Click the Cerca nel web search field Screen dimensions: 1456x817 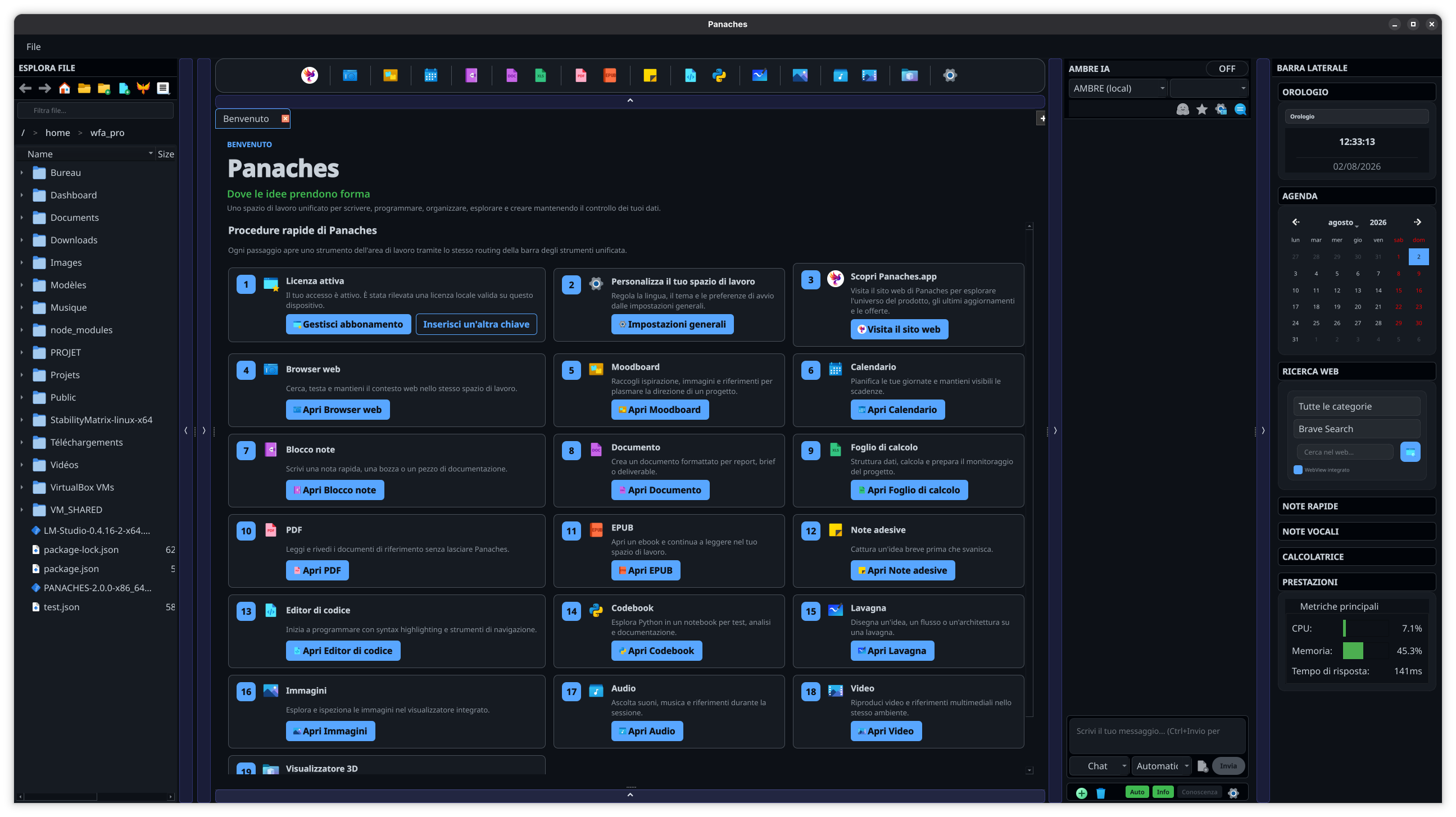pos(1345,452)
